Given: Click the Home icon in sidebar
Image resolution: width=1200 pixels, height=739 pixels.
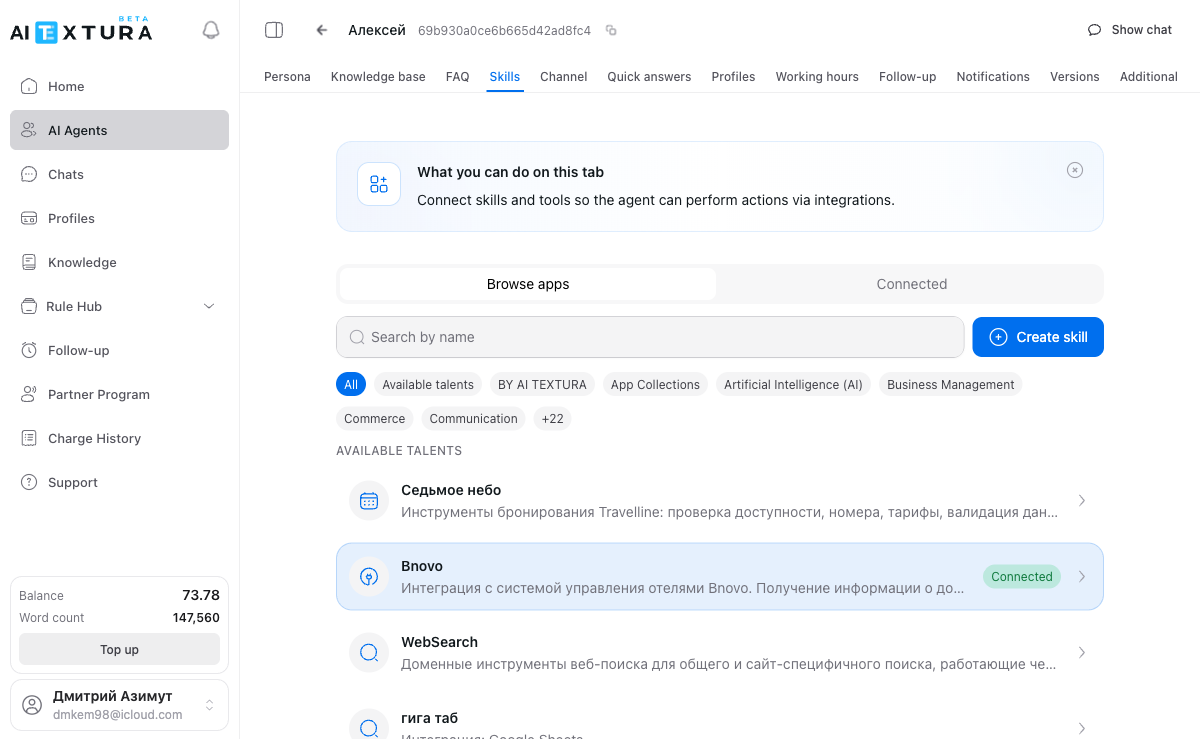Looking at the screenshot, I should pos(30,86).
